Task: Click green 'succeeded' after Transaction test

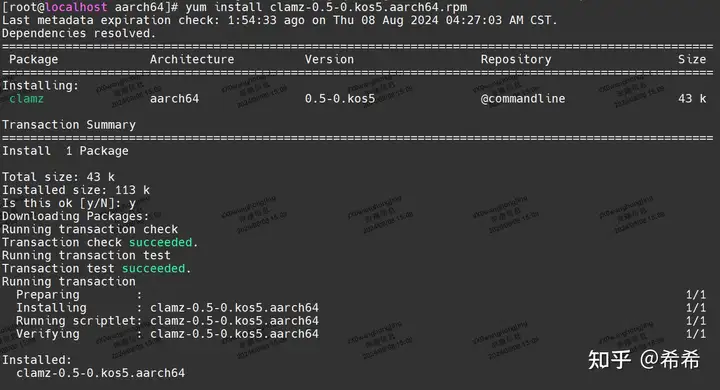Action: click(153, 269)
